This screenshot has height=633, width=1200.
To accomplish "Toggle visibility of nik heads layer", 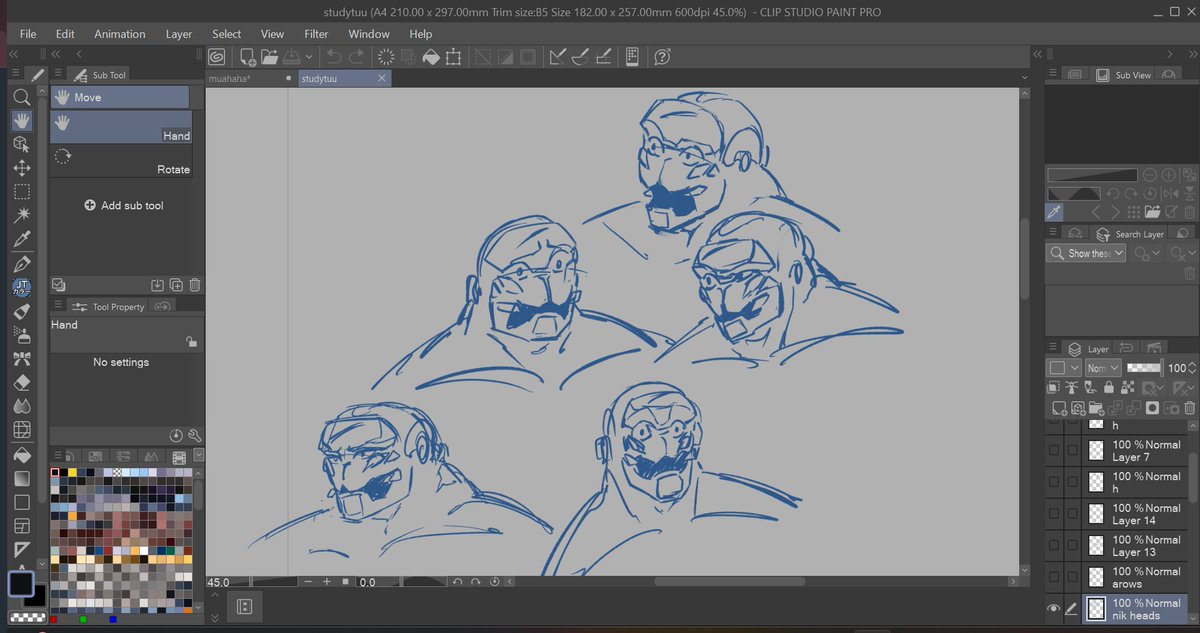I will pyautogui.click(x=1053, y=608).
